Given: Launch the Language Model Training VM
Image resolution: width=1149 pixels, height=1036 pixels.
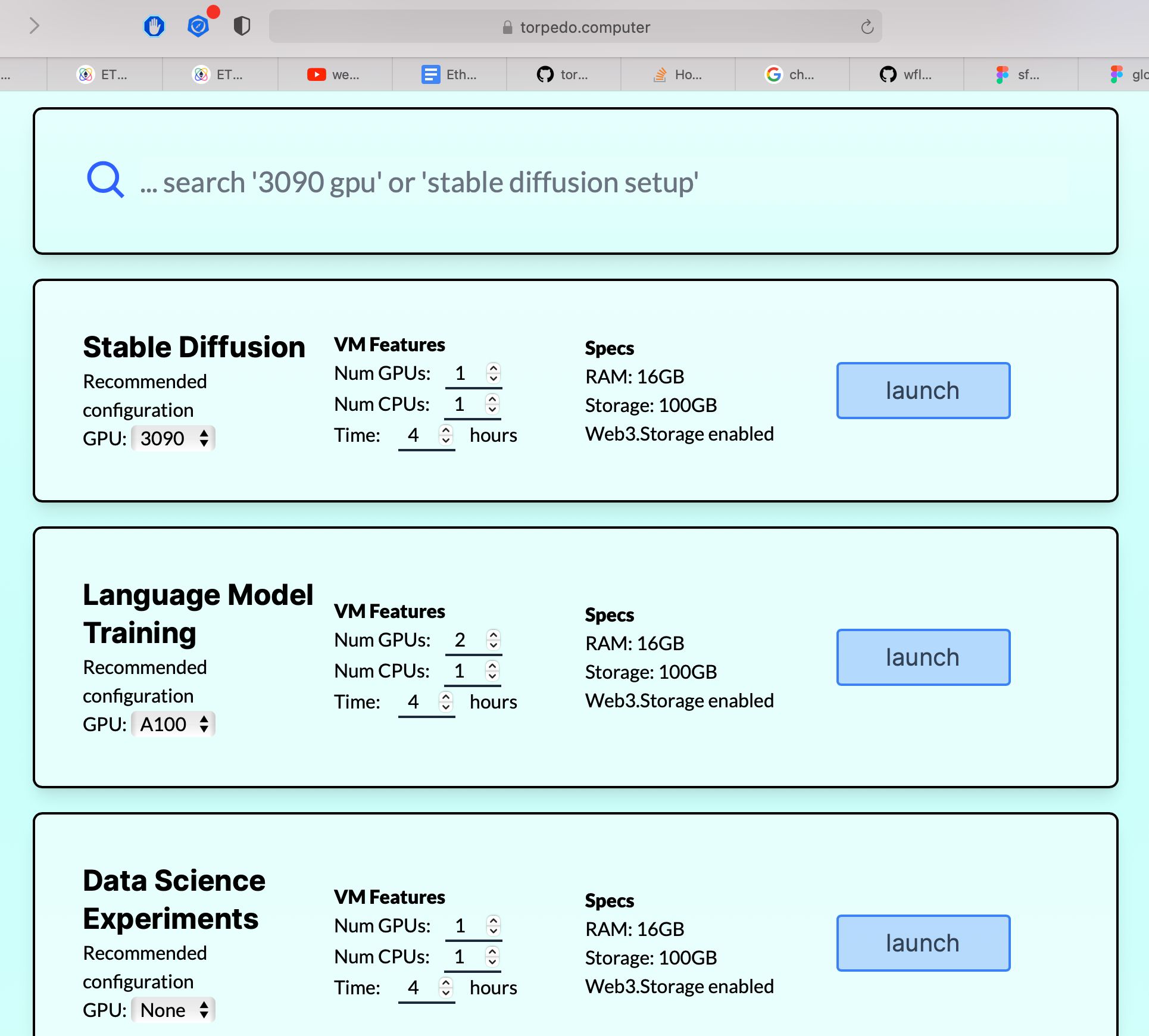Looking at the screenshot, I should 923,657.
